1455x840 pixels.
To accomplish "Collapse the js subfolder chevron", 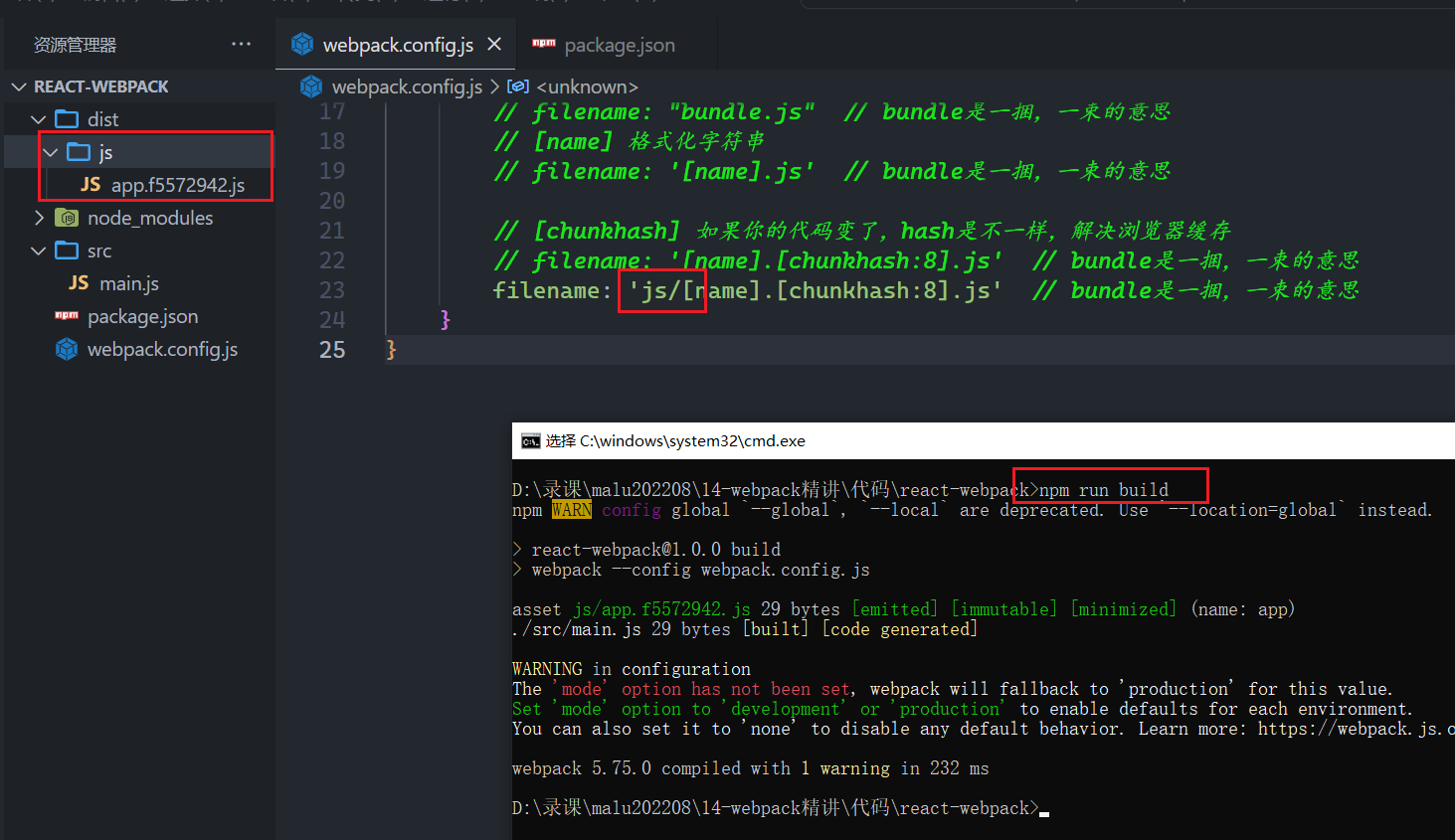I will pyautogui.click(x=51, y=152).
